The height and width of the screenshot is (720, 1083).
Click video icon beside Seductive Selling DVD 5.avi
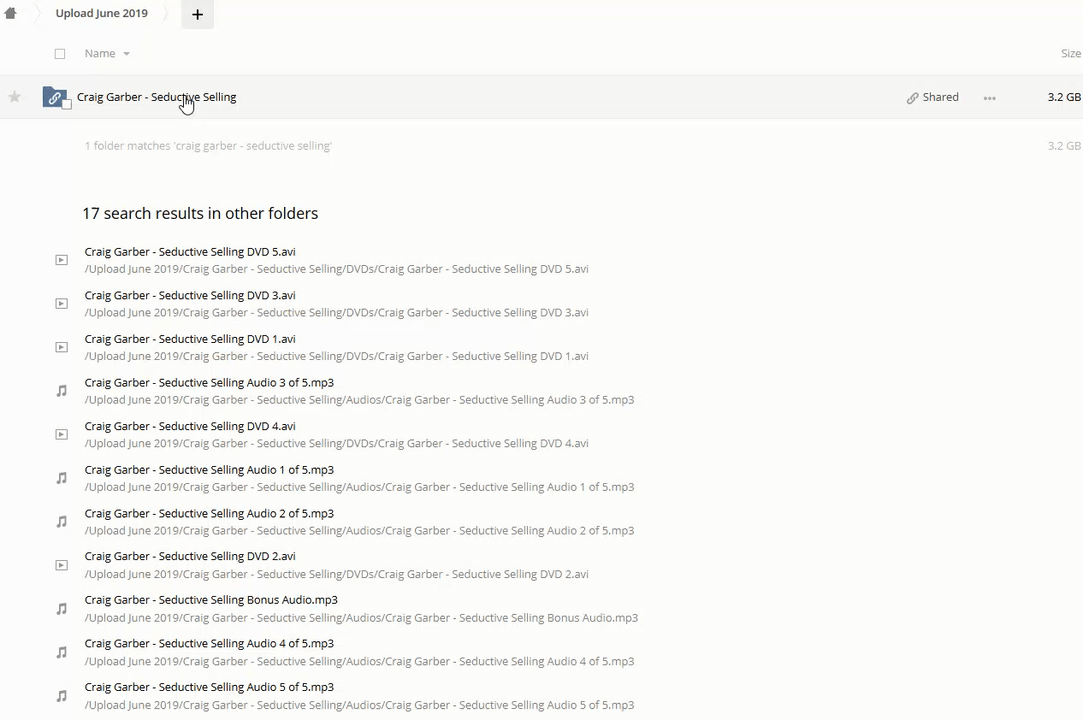pyautogui.click(x=61, y=260)
